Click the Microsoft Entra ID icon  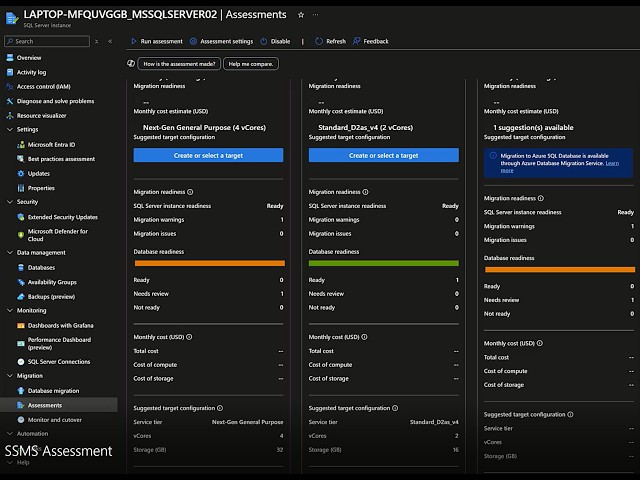click(21, 144)
